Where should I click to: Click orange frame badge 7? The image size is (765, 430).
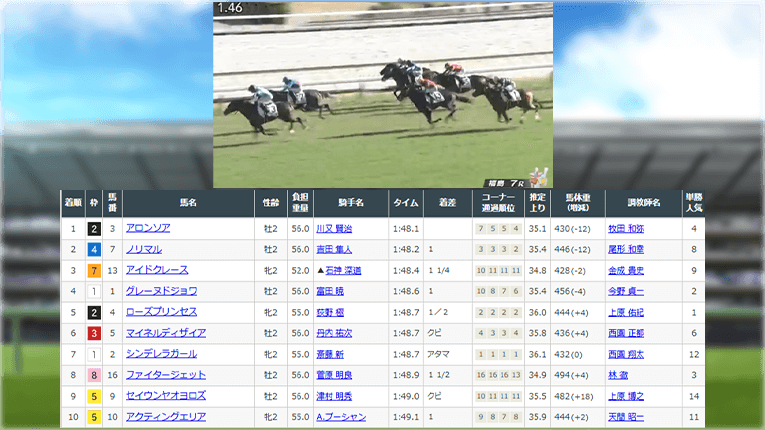[x=94, y=270]
